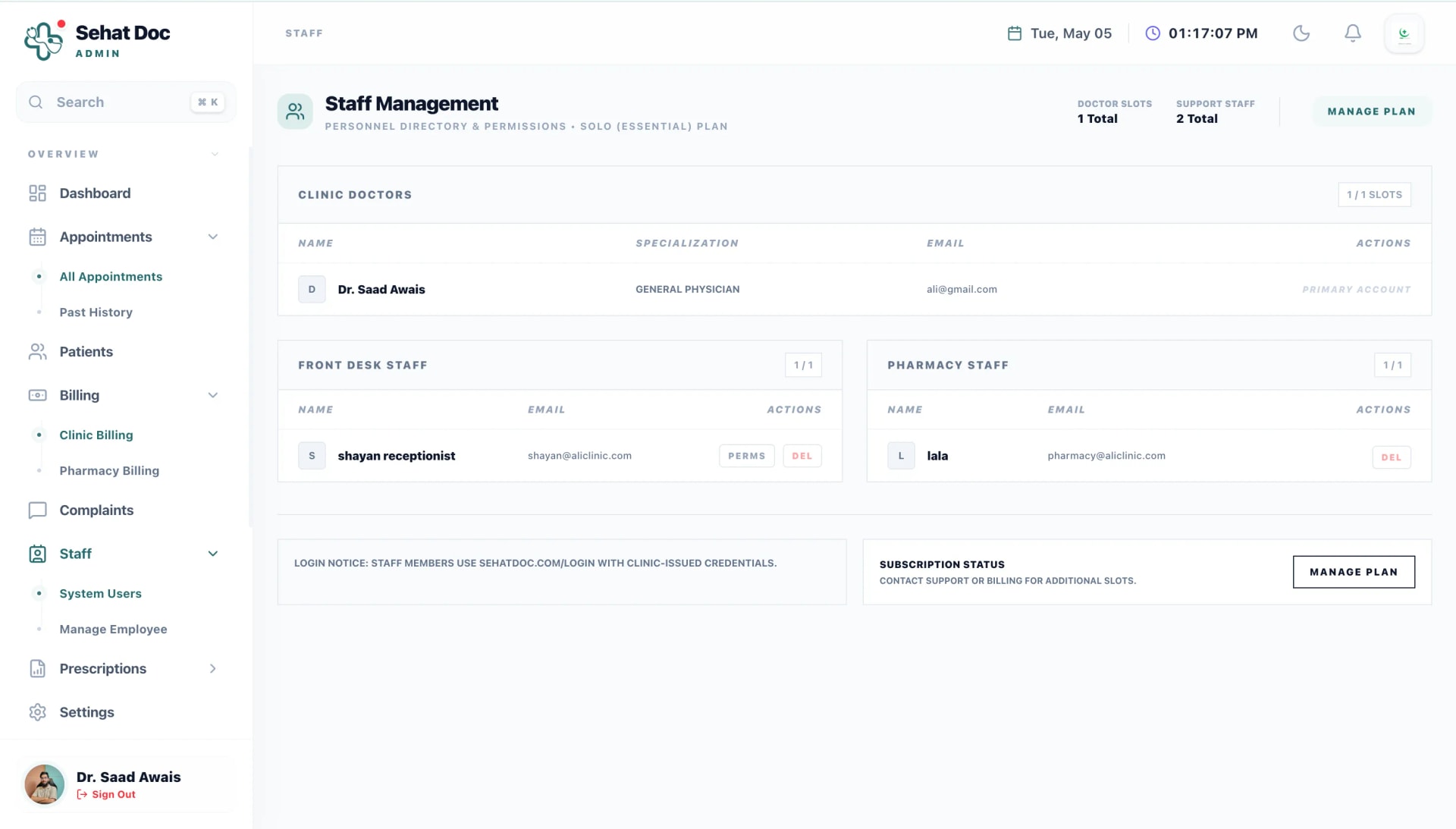Open All Appointments page

click(111, 277)
